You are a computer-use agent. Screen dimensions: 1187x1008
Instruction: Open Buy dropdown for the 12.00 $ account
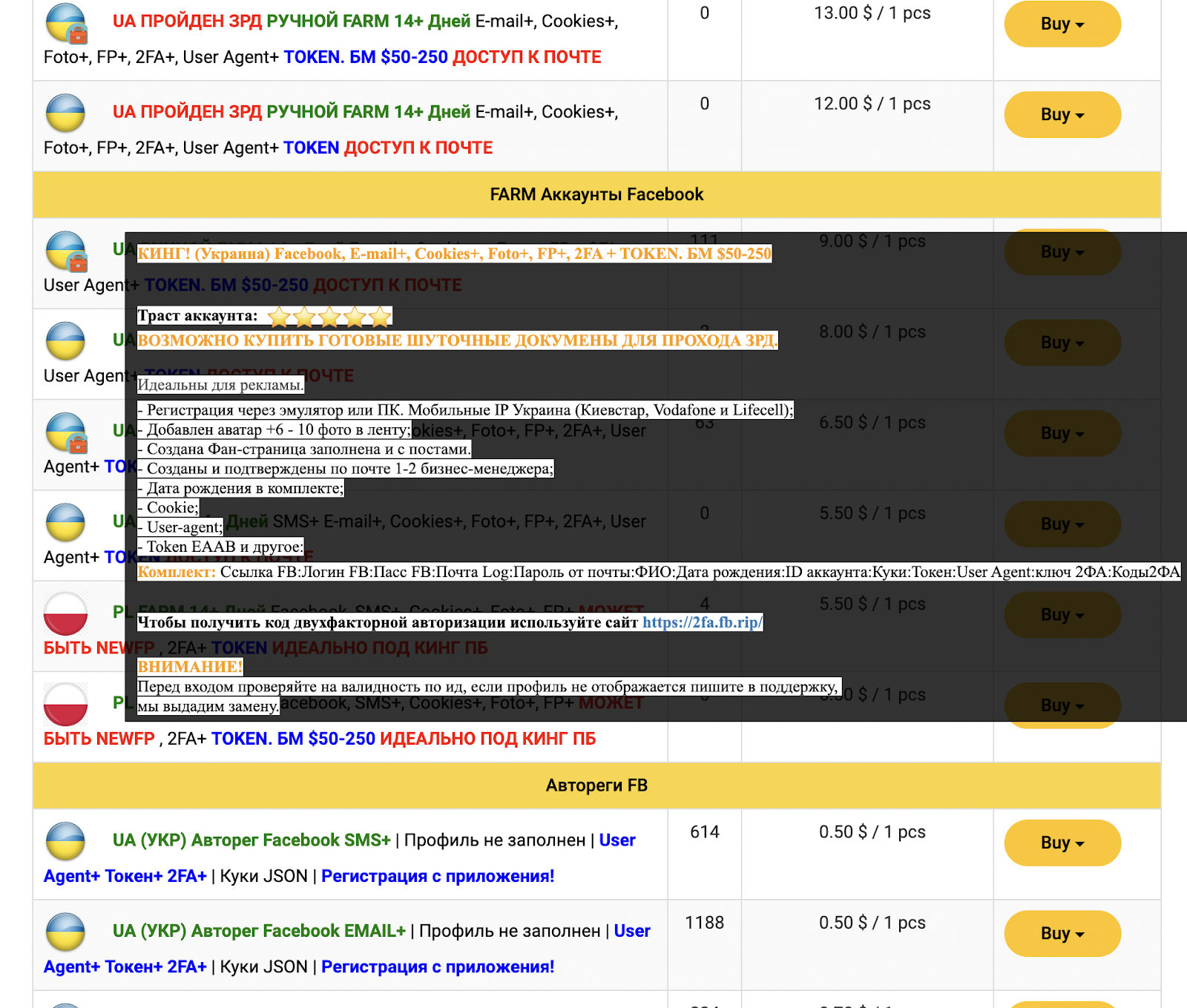pos(1062,114)
